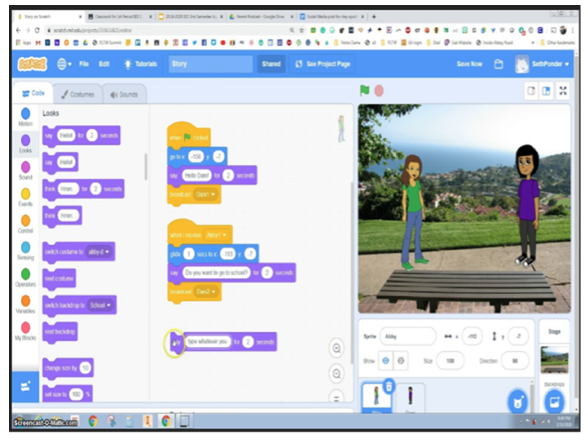Delete the Abby sprite with trash icon
This screenshot has width=588, height=444.
tap(389, 386)
